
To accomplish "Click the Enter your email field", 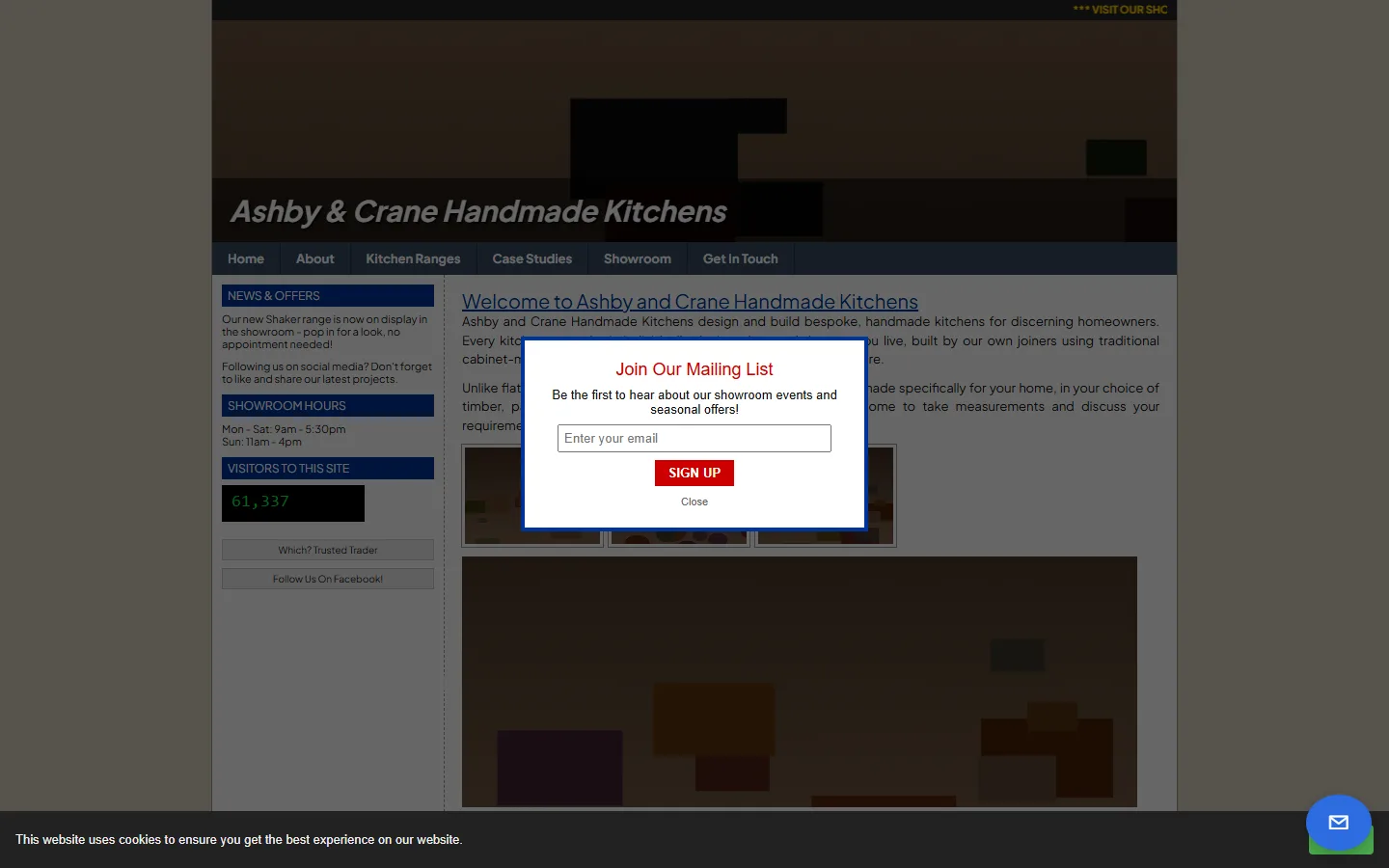I will [x=694, y=438].
